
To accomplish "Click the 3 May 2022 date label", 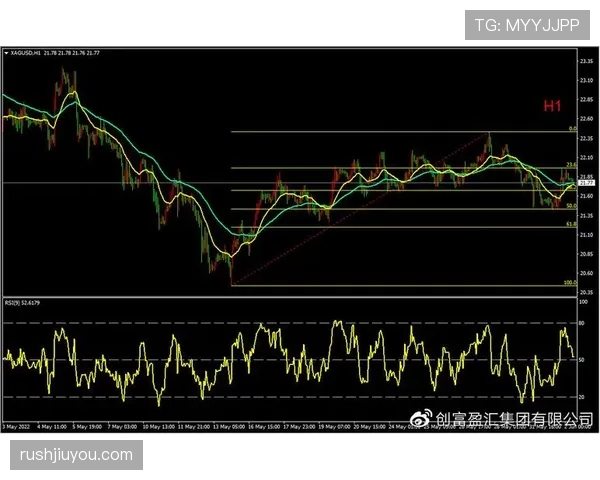I will [x=16, y=427].
